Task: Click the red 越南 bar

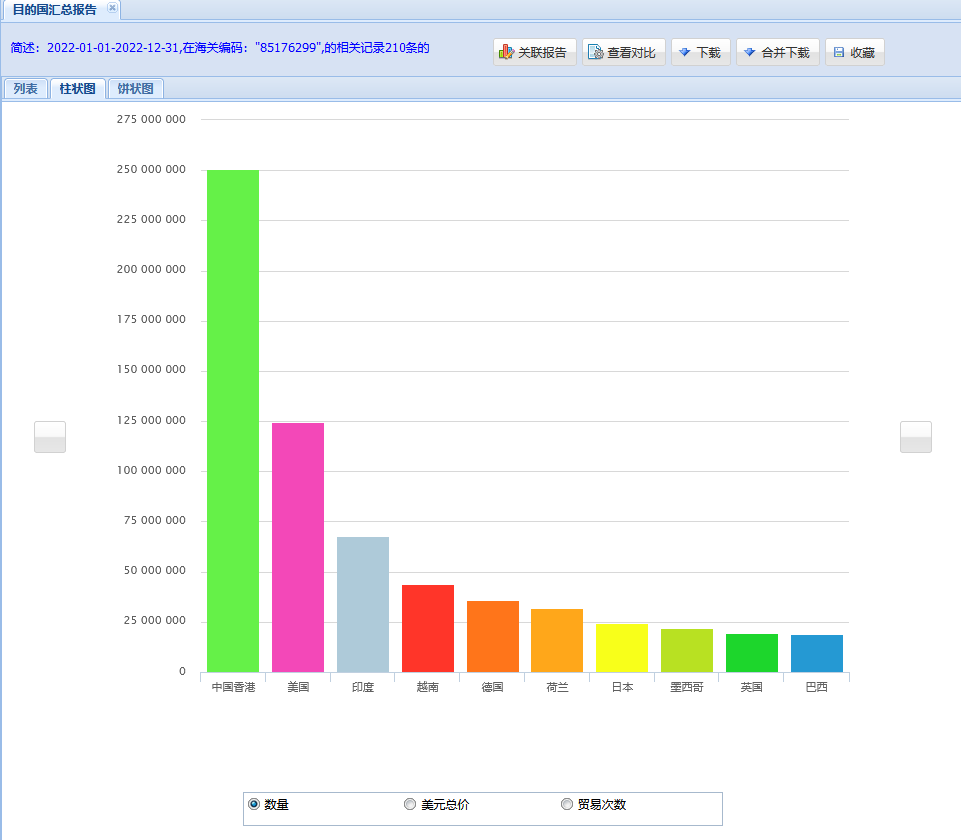Action: click(x=428, y=628)
